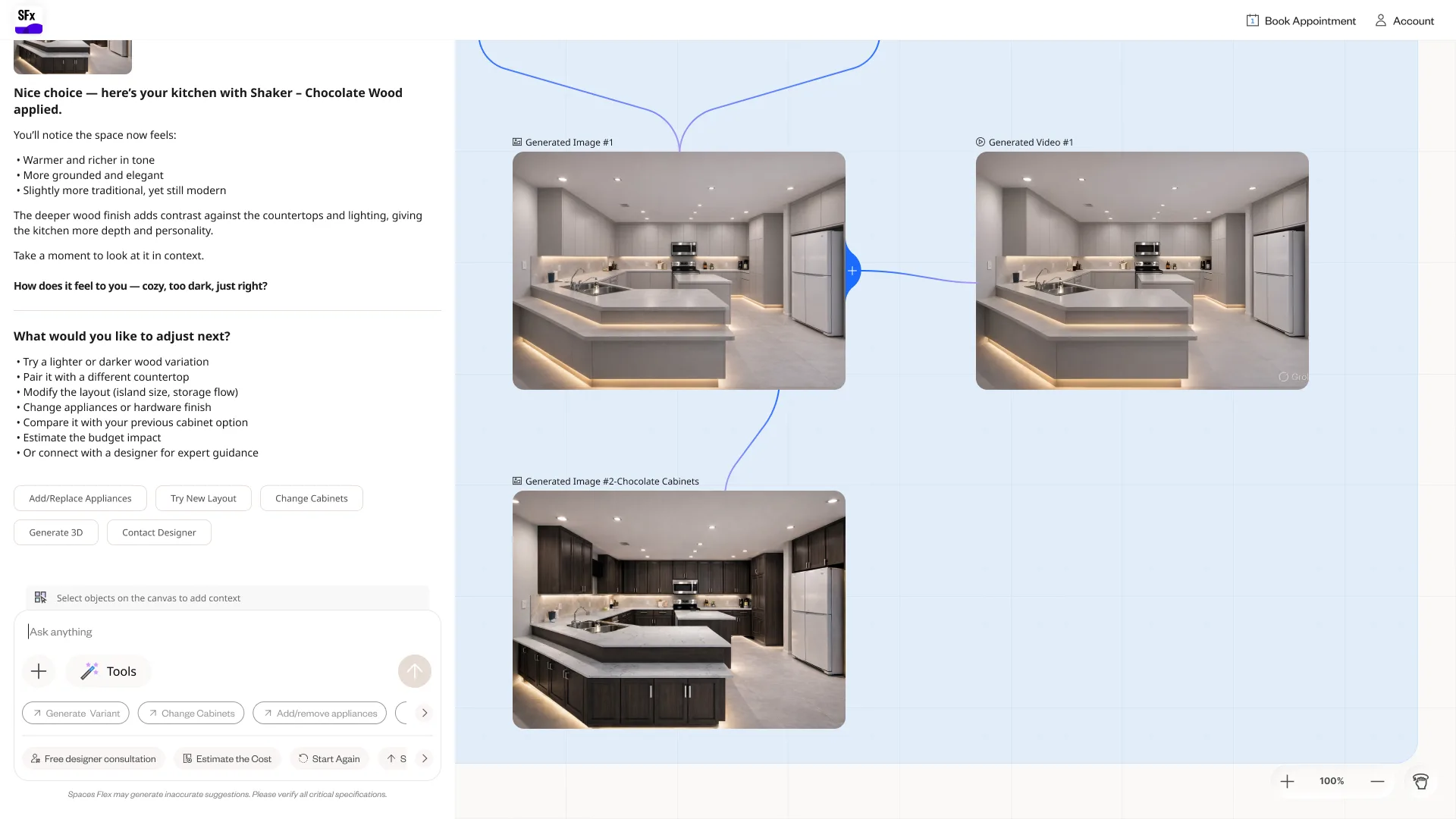1456x819 pixels.
Task: Click the hand pan tool icon
Action: click(x=1420, y=781)
